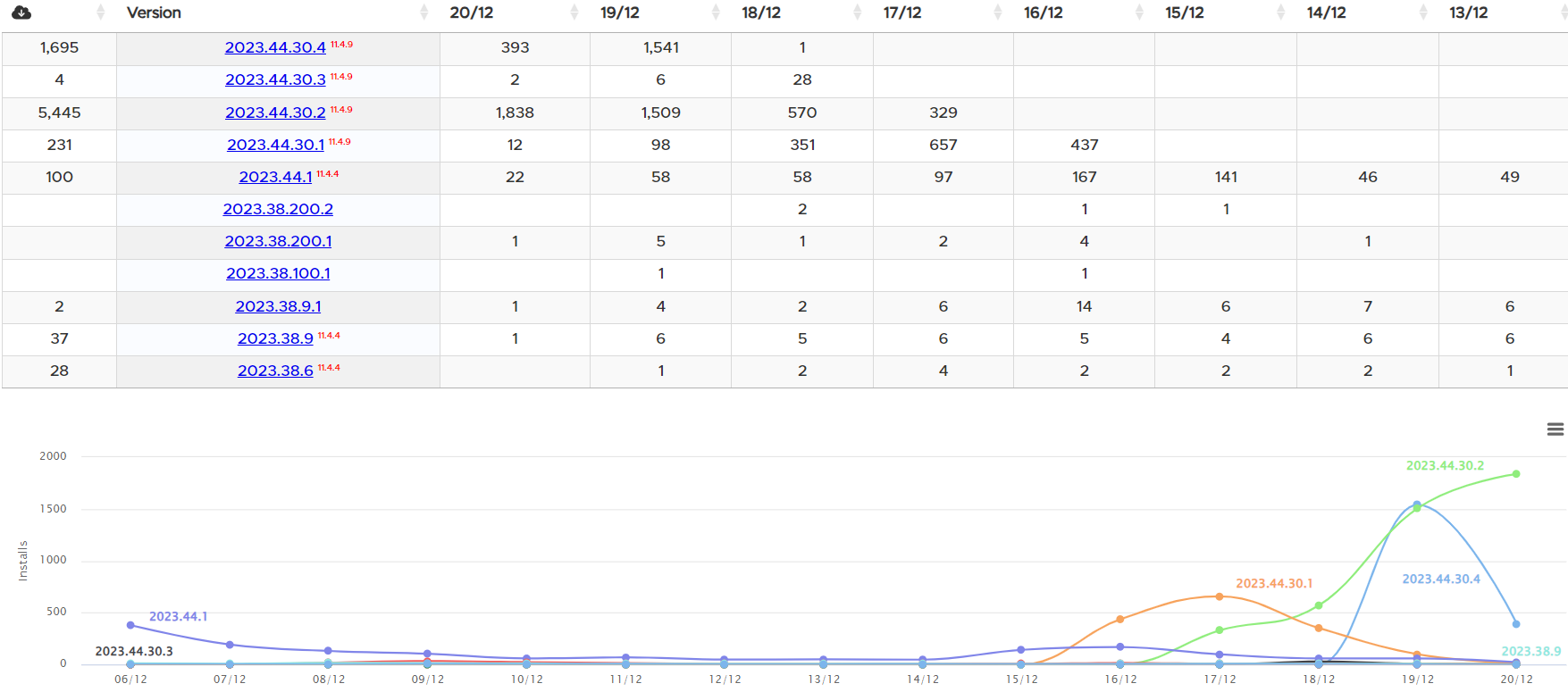Open version 2023.38.200.1 link

[278, 241]
